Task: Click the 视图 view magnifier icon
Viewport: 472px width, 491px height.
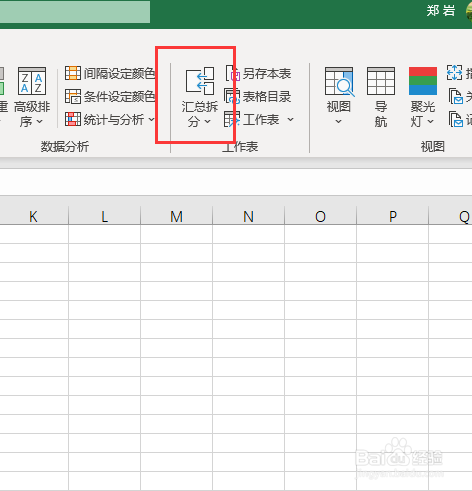Action: (339, 81)
